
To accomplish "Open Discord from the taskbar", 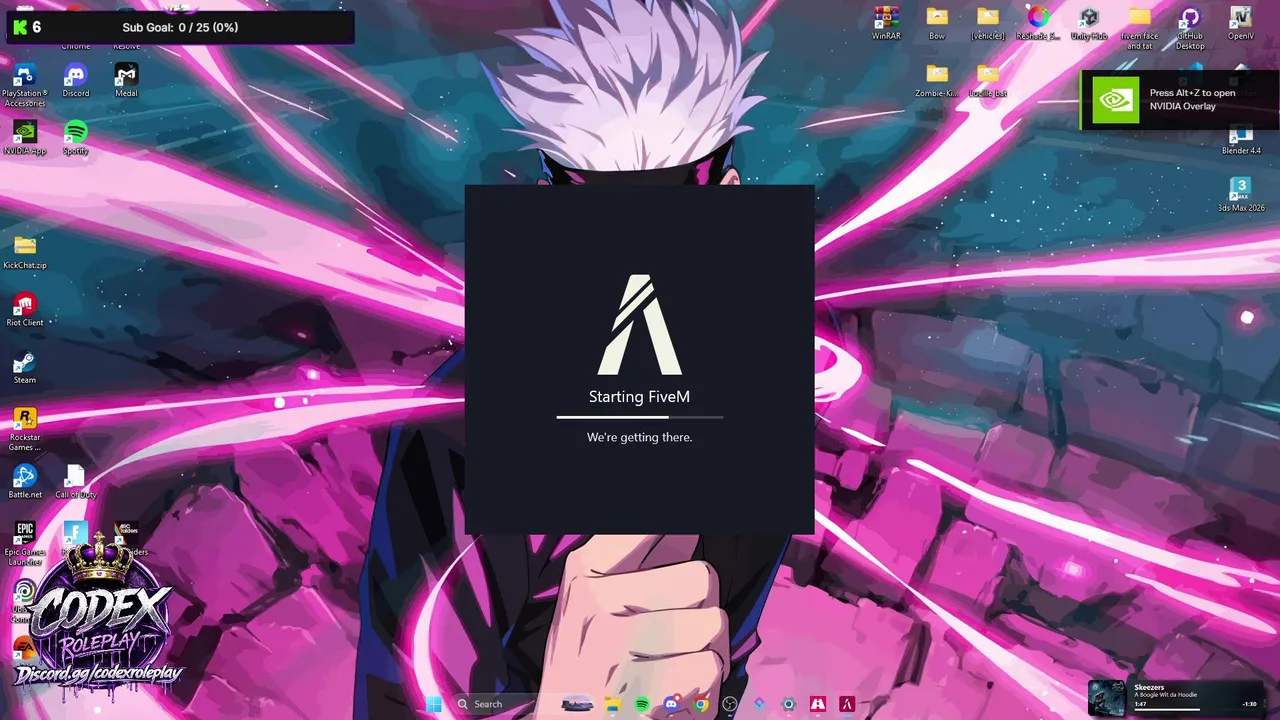I will point(671,704).
